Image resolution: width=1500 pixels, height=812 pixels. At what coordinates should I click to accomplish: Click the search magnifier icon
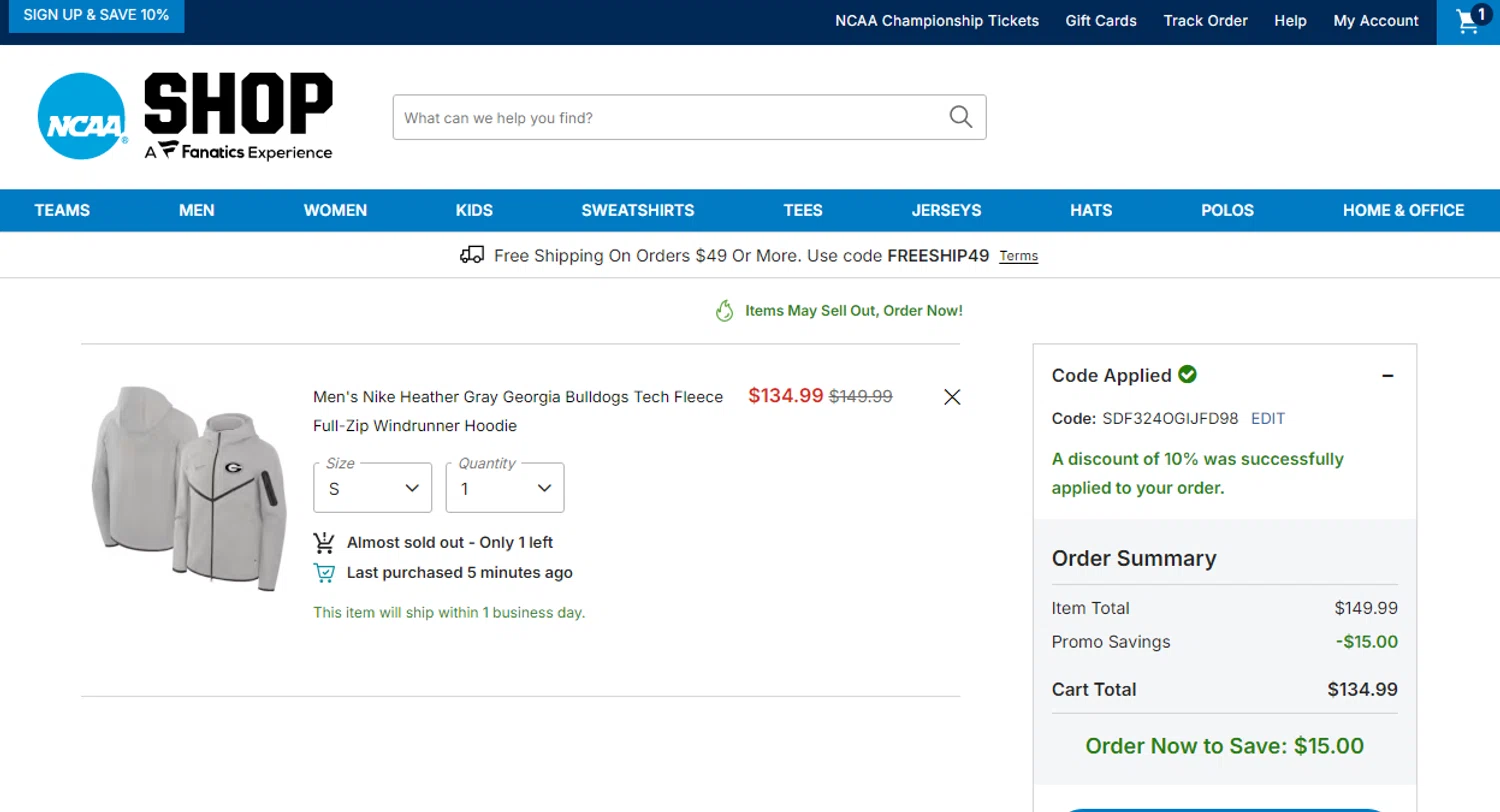tap(961, 117)
